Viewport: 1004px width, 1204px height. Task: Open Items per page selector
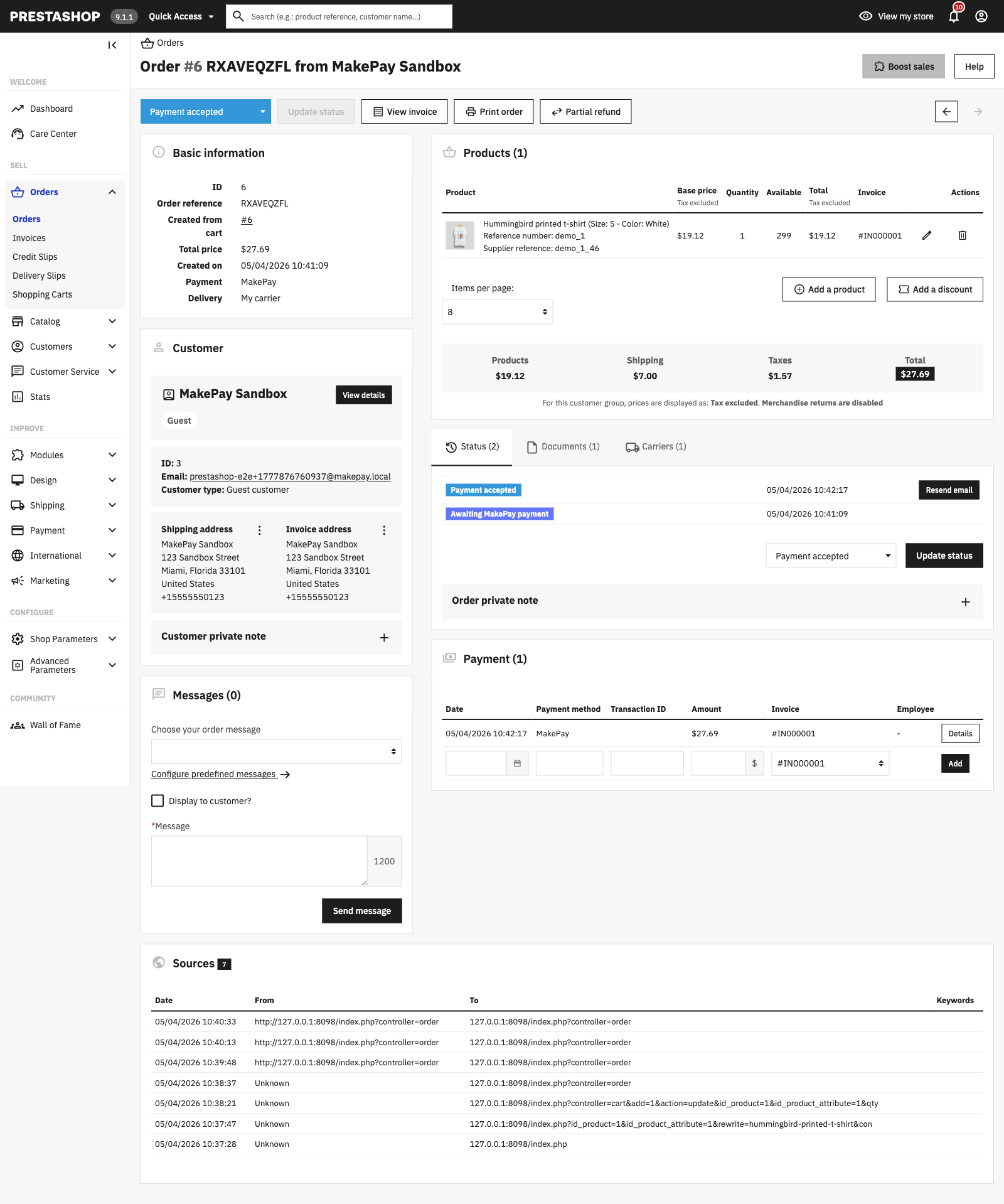[498, 312]
